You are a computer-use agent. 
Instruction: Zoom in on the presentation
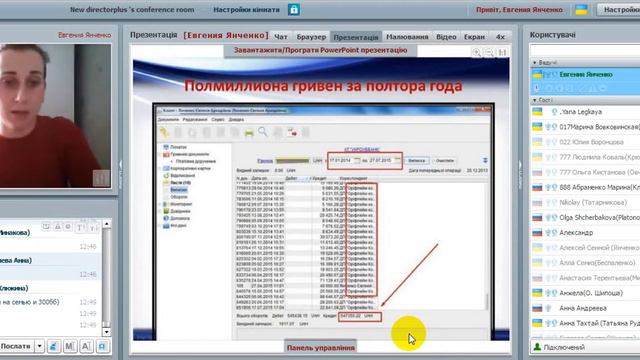(476, 52)
